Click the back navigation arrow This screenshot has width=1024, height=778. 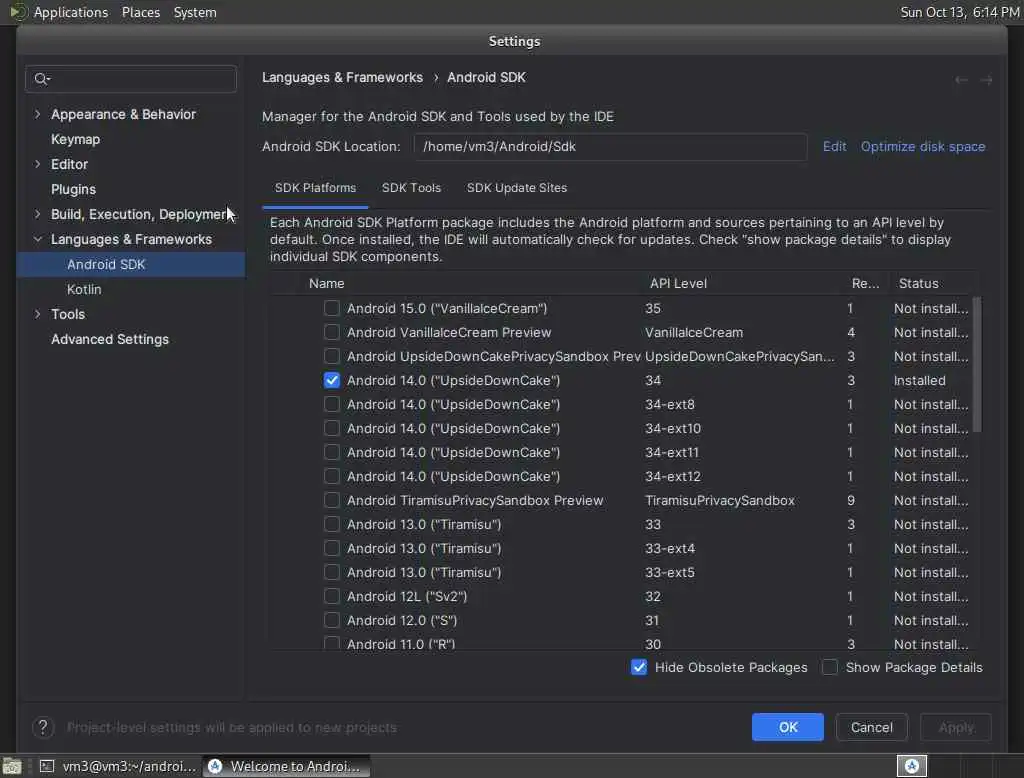click(x=961, y=80)
